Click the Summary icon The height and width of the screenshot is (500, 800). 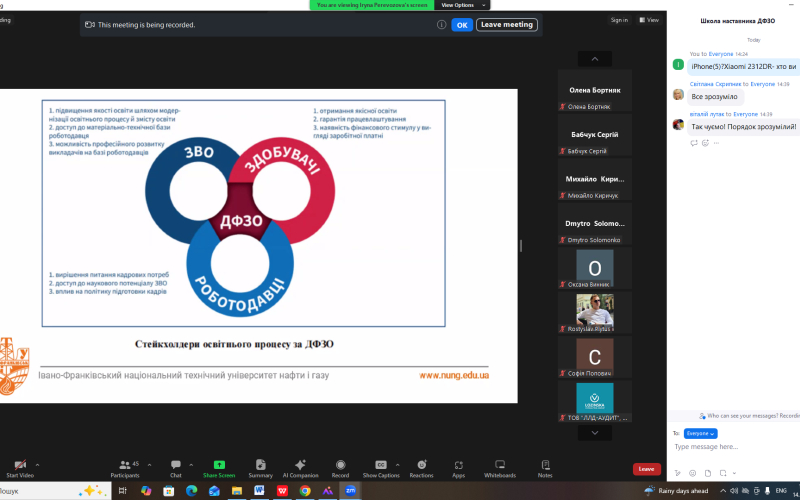pos(260,468)
